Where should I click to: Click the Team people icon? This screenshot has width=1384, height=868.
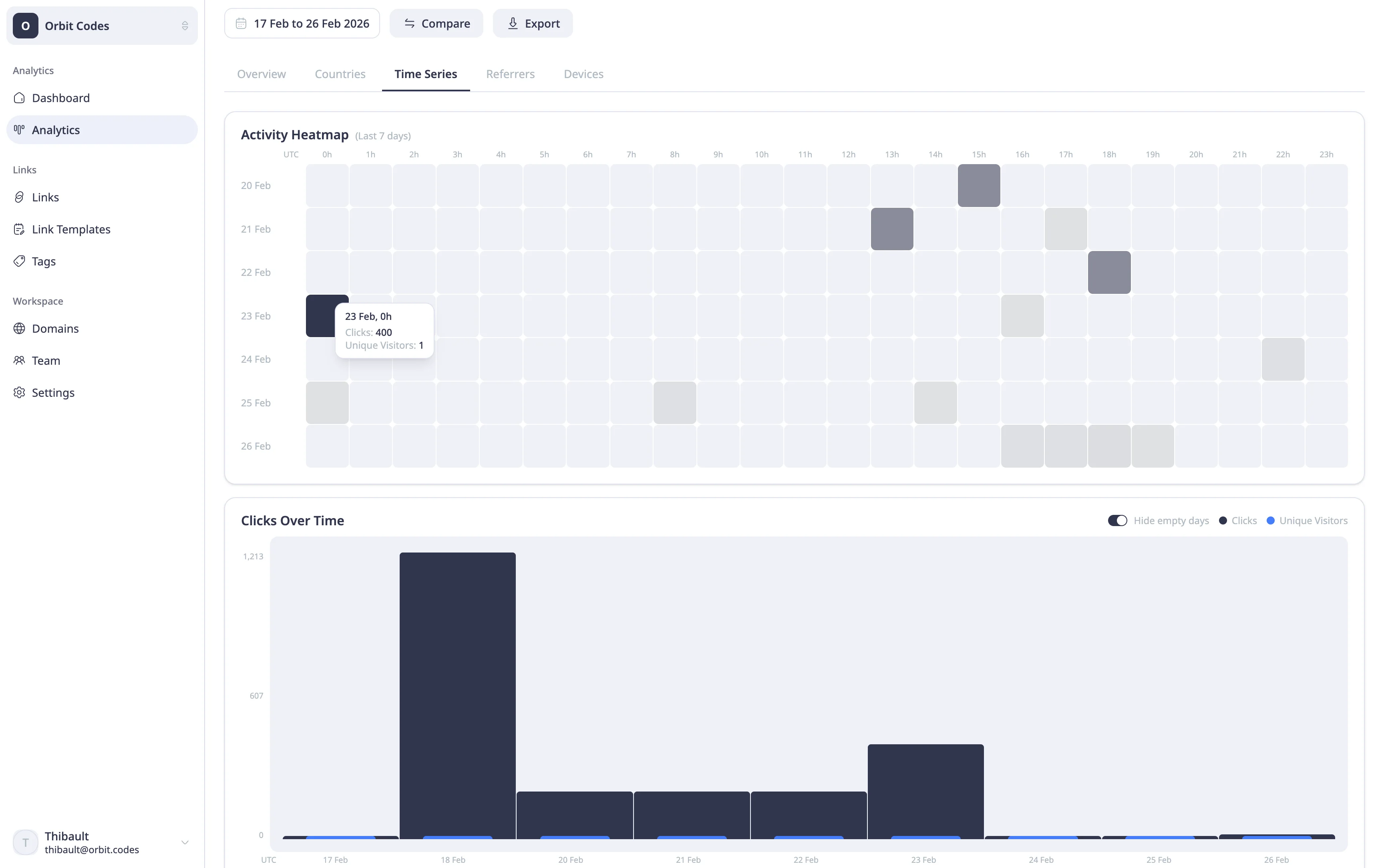point(19,360)
